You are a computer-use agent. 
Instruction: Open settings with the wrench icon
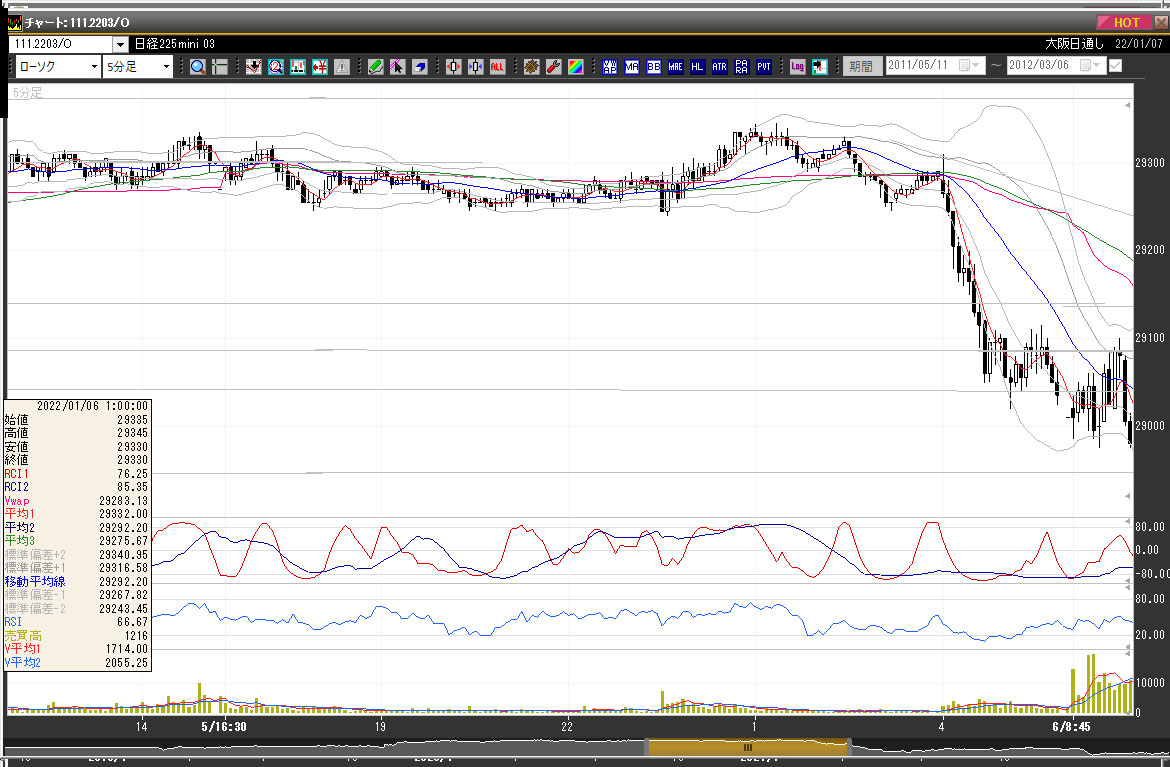553,67
